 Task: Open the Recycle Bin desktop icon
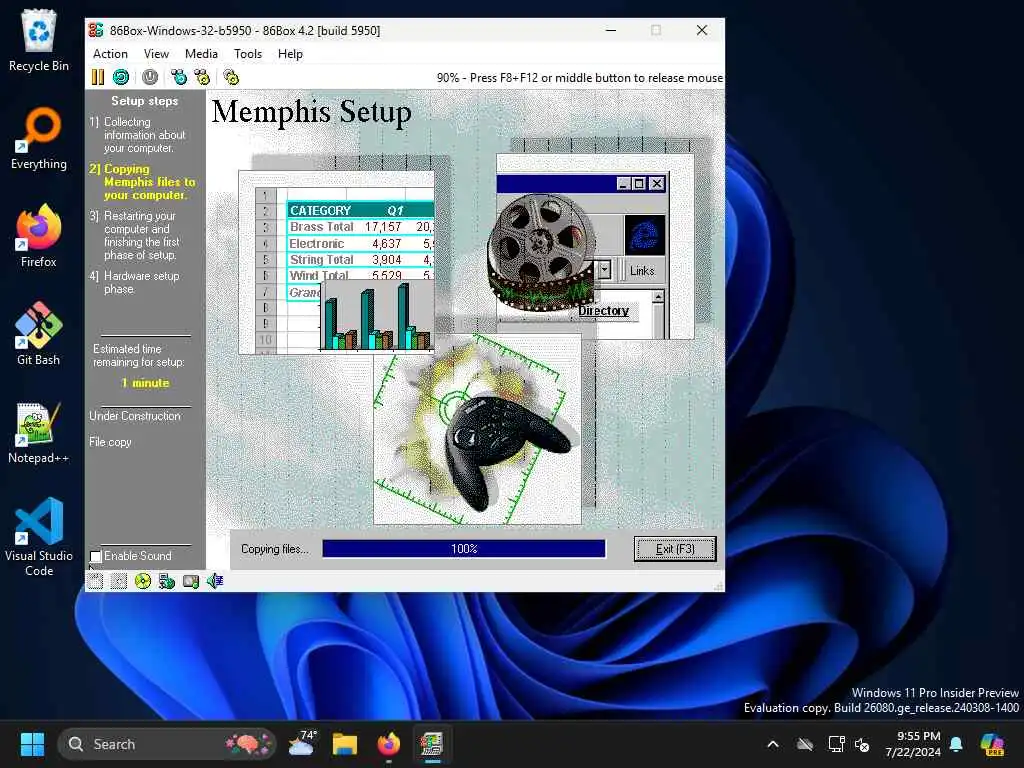(39, 40)
